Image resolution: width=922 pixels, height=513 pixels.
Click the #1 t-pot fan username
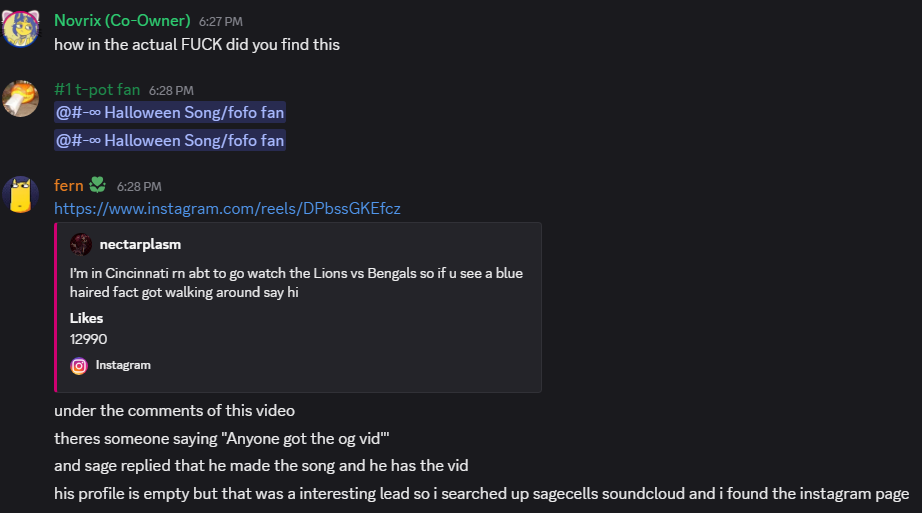tap(97, 90)
